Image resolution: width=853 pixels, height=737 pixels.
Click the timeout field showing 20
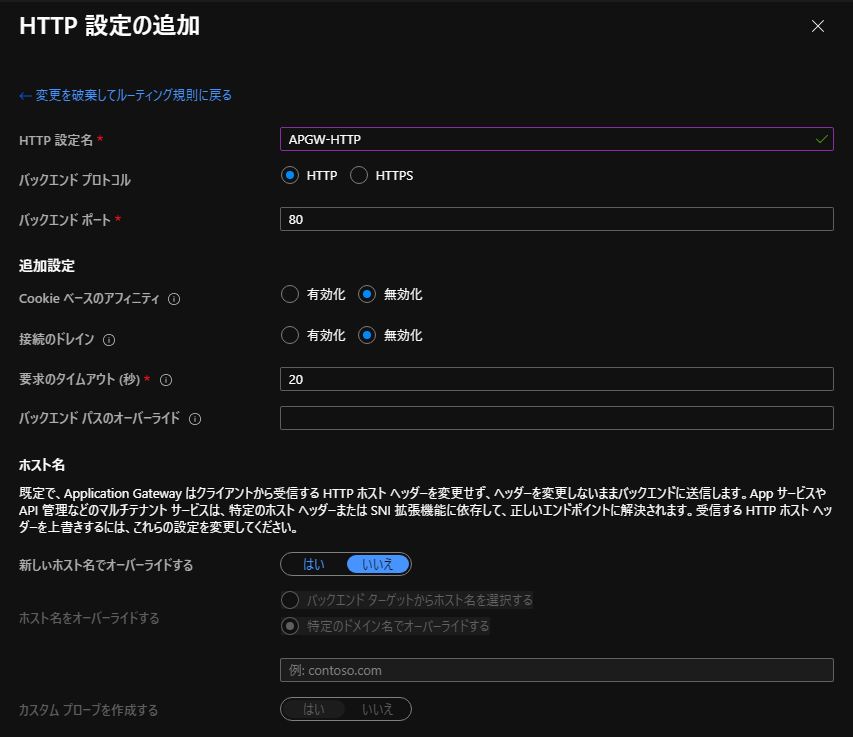[x=557, y=379]
